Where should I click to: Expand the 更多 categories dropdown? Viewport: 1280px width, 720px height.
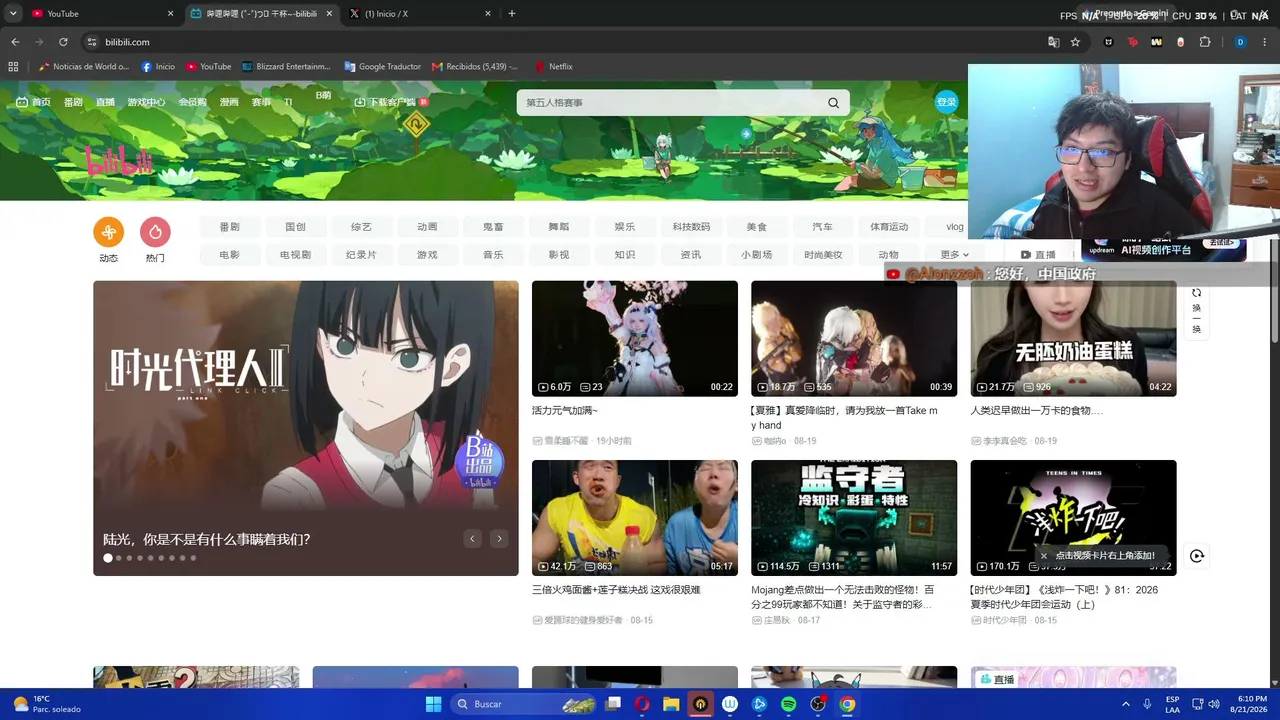coord(955,255)
